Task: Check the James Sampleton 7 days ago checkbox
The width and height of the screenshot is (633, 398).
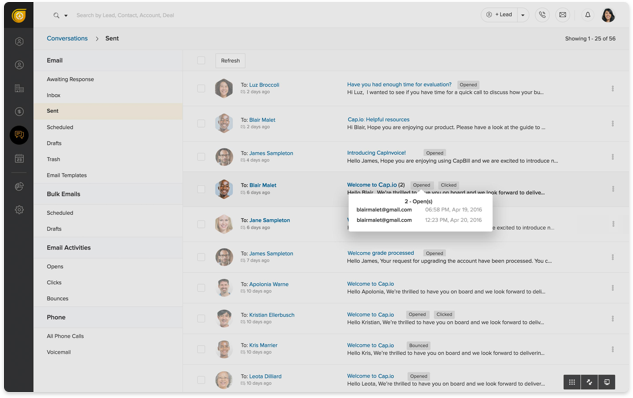Action: pos(201,257)
